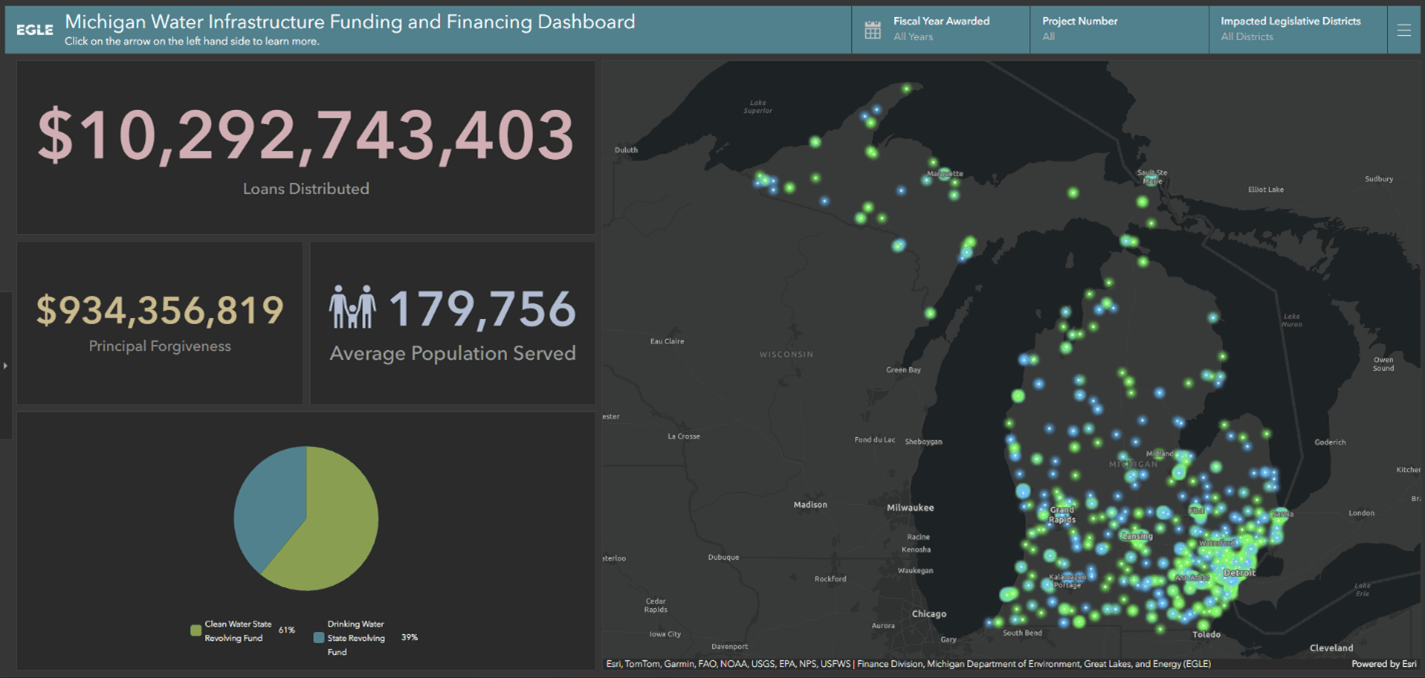Viewport: 1425px width, 678px height.
Task: Click the EGLE logo in the header
Action: 33,29
